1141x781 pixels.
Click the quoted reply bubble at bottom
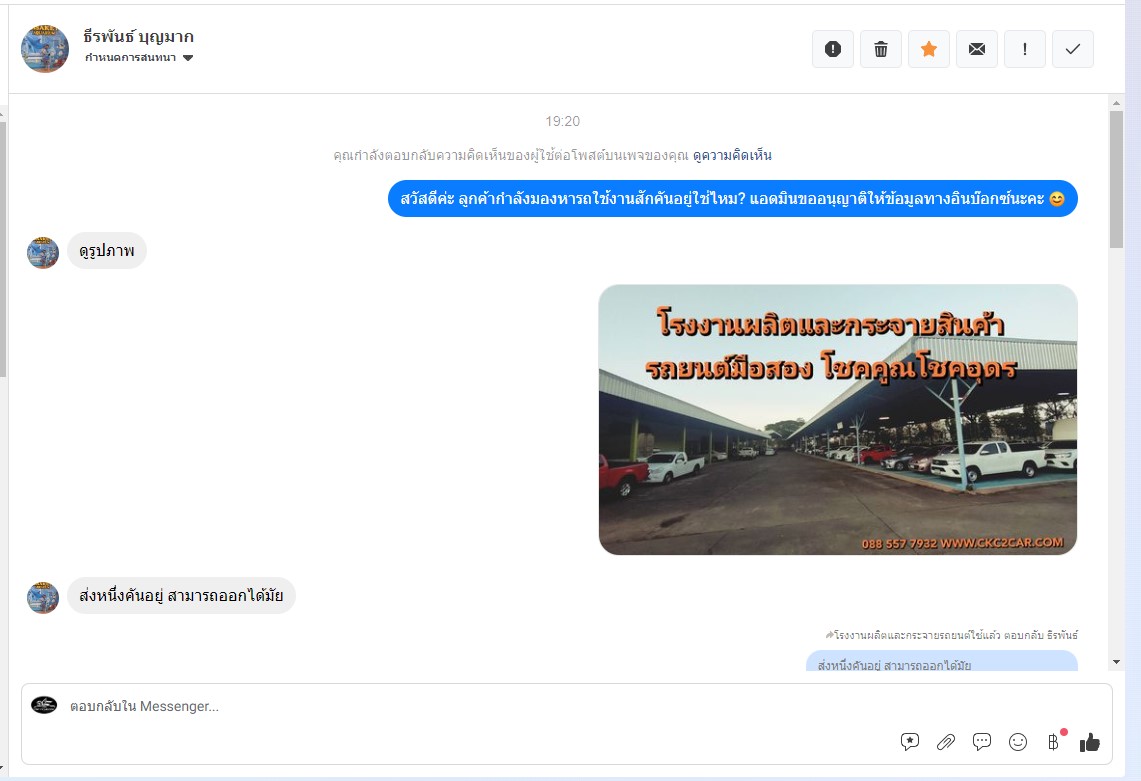[x=942, y=661]
